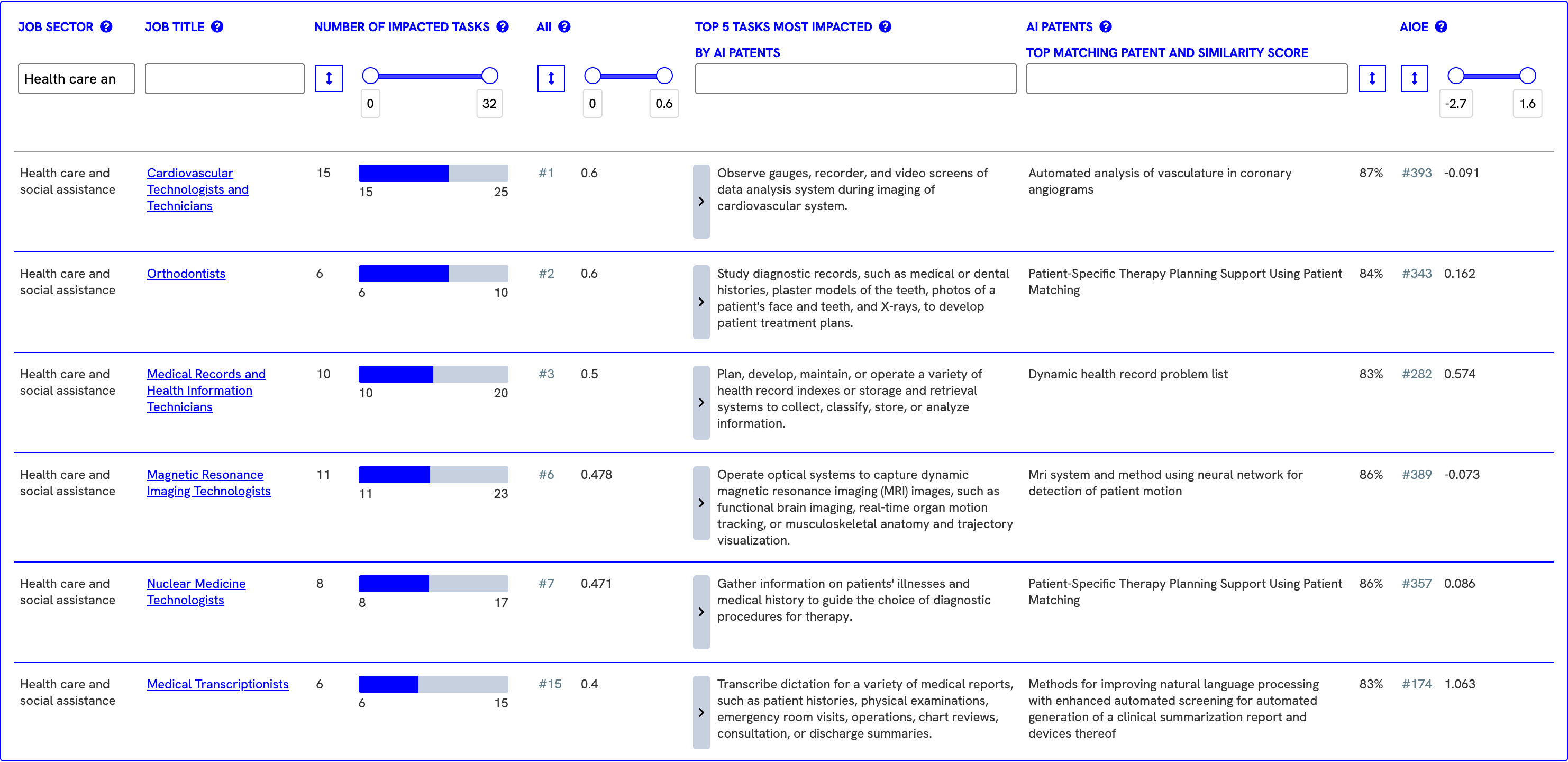Expand the Orthodontists top tasks list

[x=701, y=302]
